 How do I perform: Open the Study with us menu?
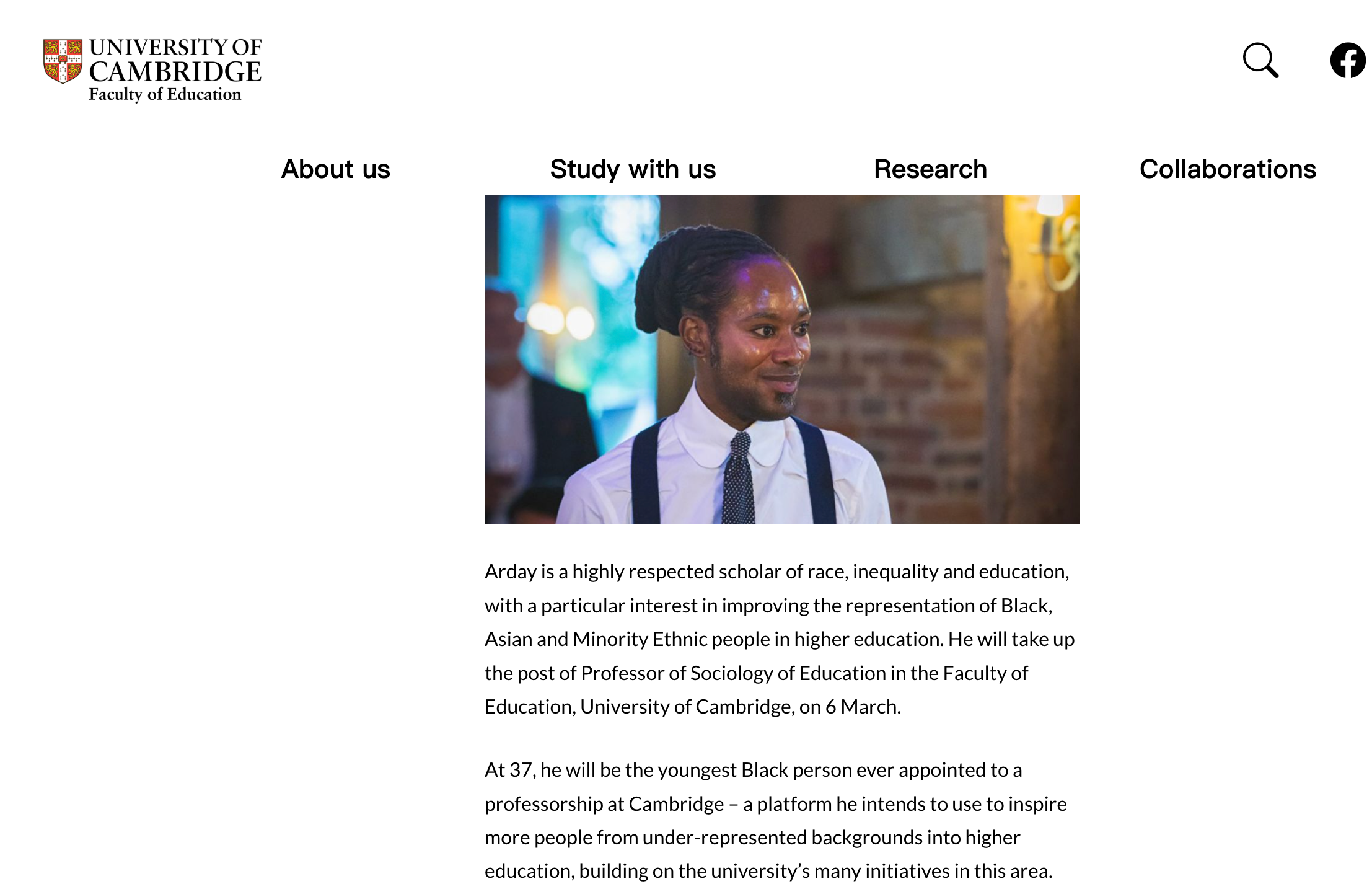(633, 169)
